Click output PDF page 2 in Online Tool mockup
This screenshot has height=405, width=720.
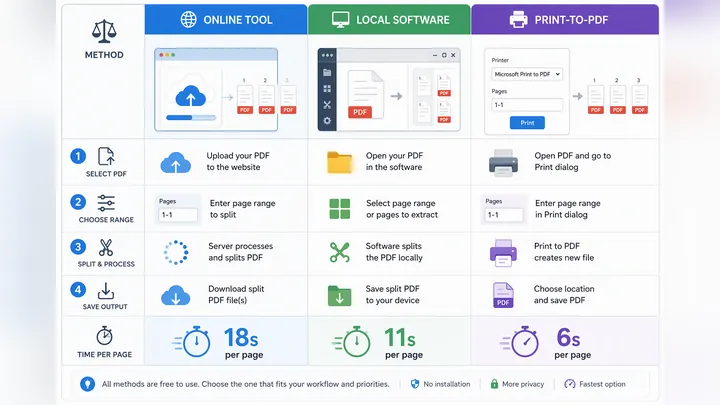tap(266, 100)
